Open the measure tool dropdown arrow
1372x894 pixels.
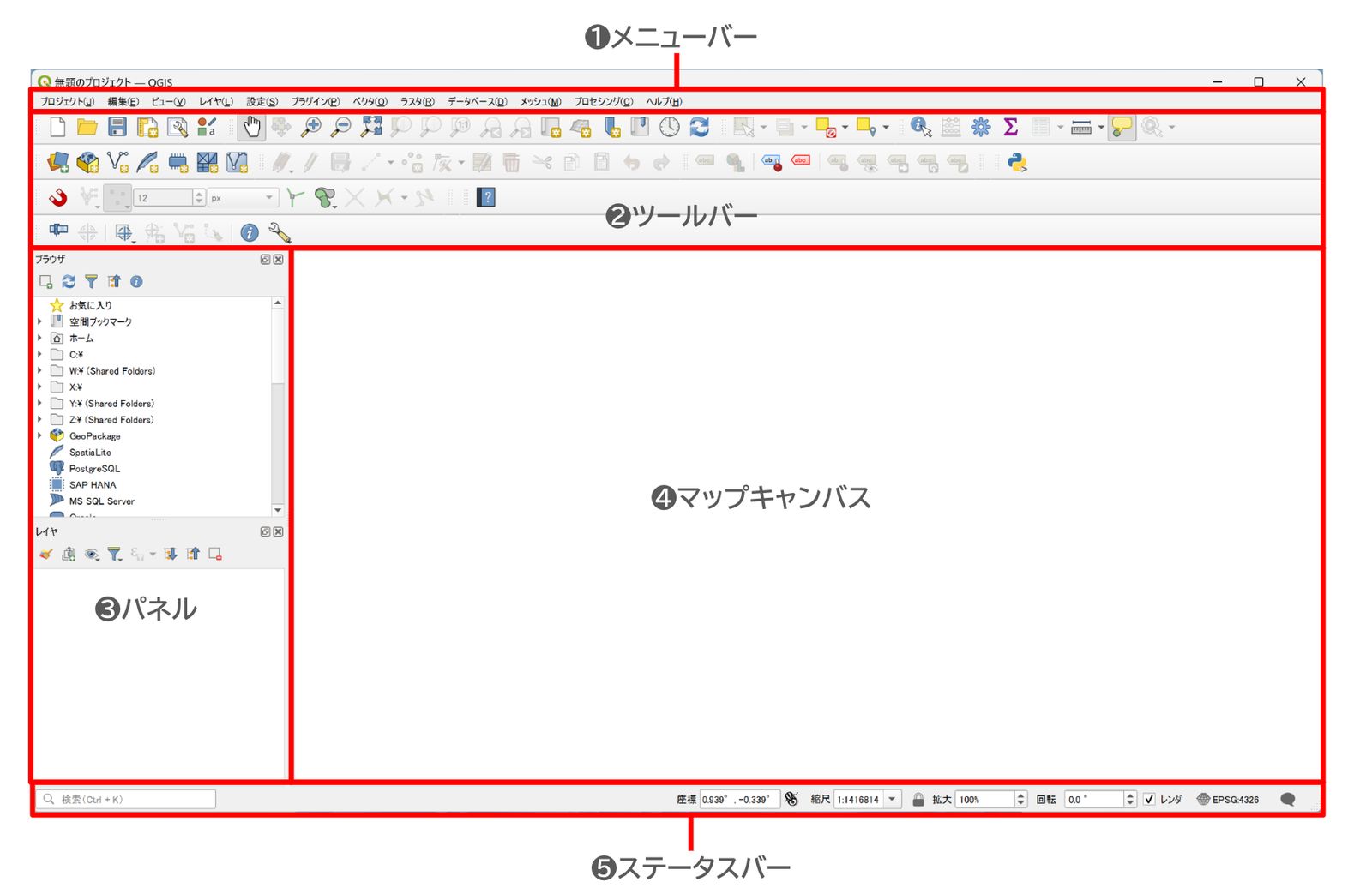(1101, 128)
